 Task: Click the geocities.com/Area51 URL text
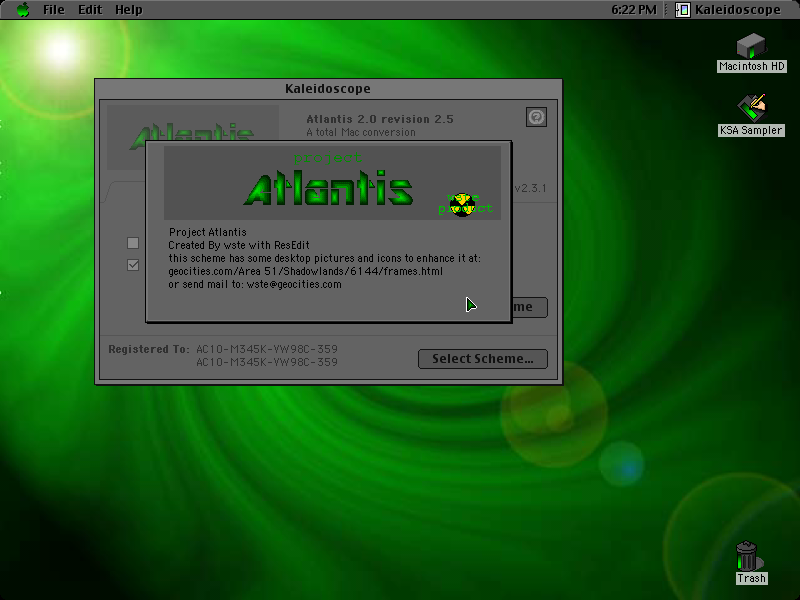[306, 271]
